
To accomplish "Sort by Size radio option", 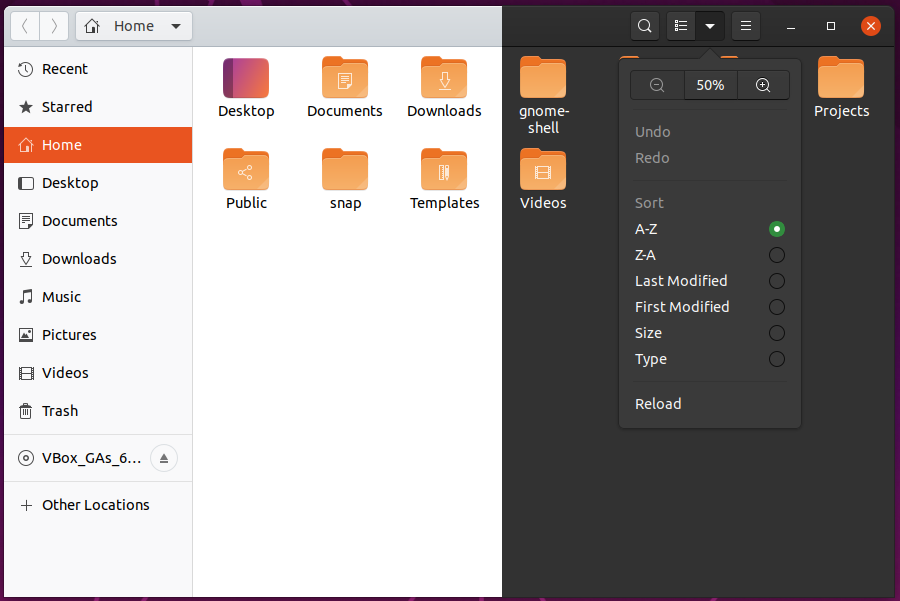I will click(777, 333).
